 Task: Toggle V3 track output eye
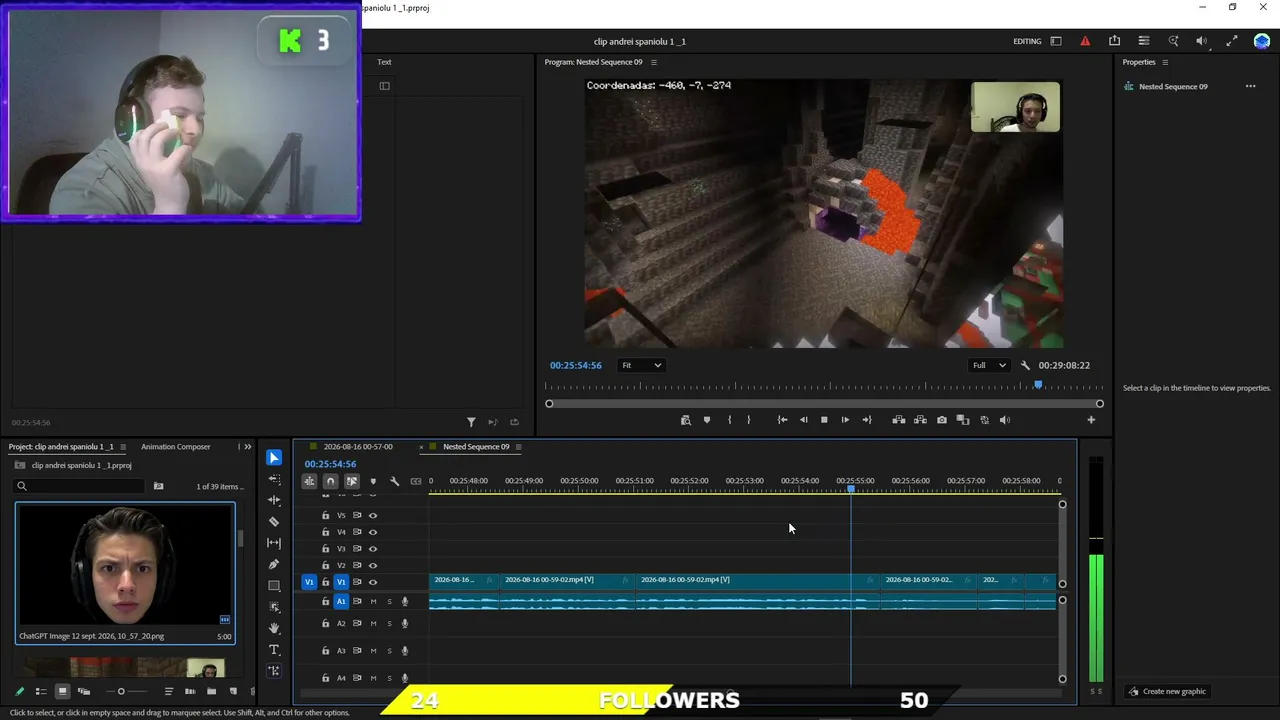point(373,548)
